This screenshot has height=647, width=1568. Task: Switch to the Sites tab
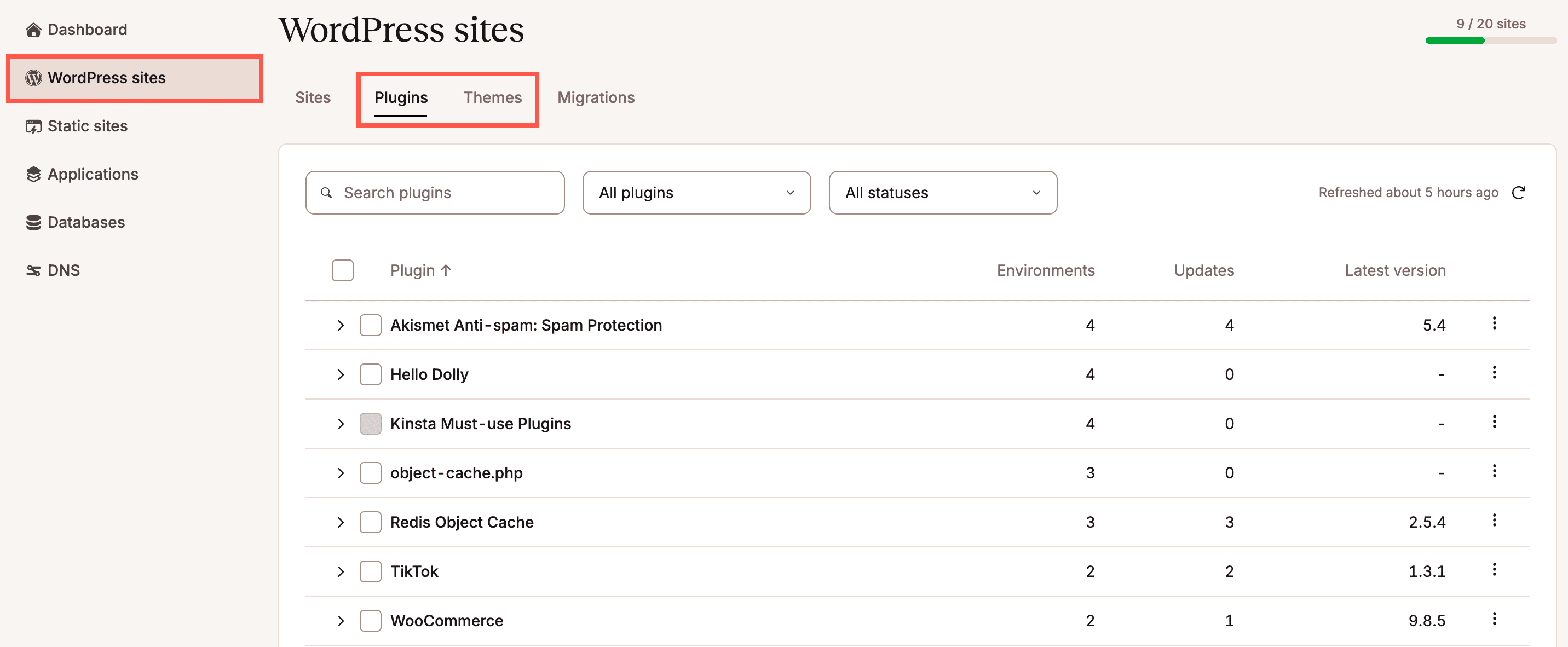(312, 97)
